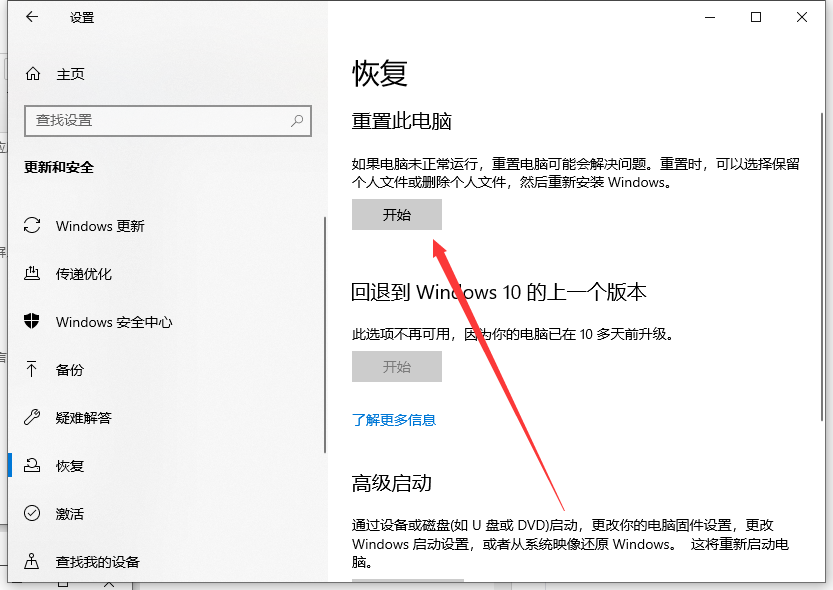Open the 查找我的设备 page

coord(97,562)
